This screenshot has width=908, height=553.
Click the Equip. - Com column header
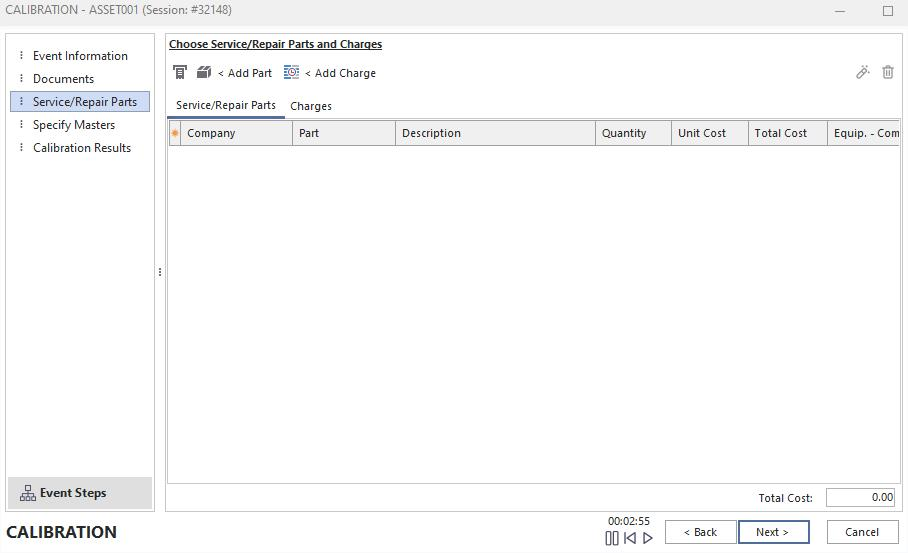[x=863, y=133]
